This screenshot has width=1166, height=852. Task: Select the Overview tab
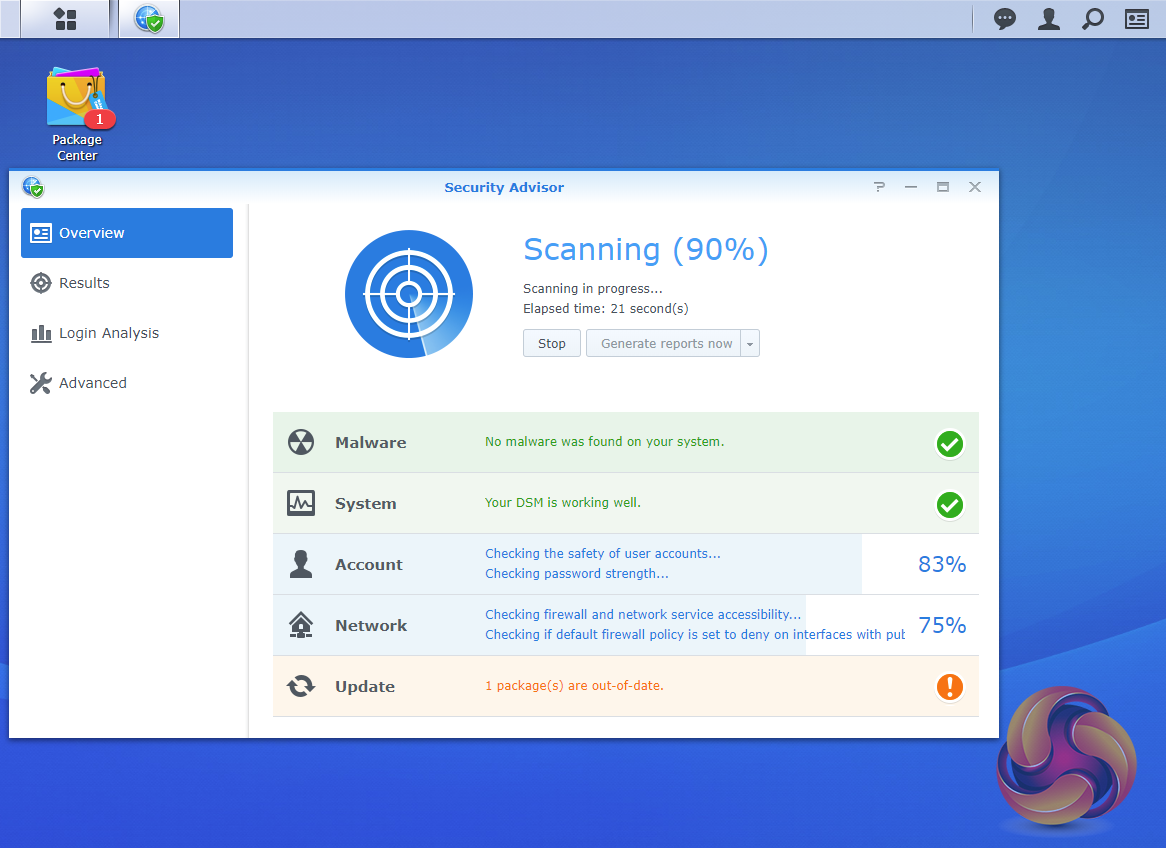(127, 233)
